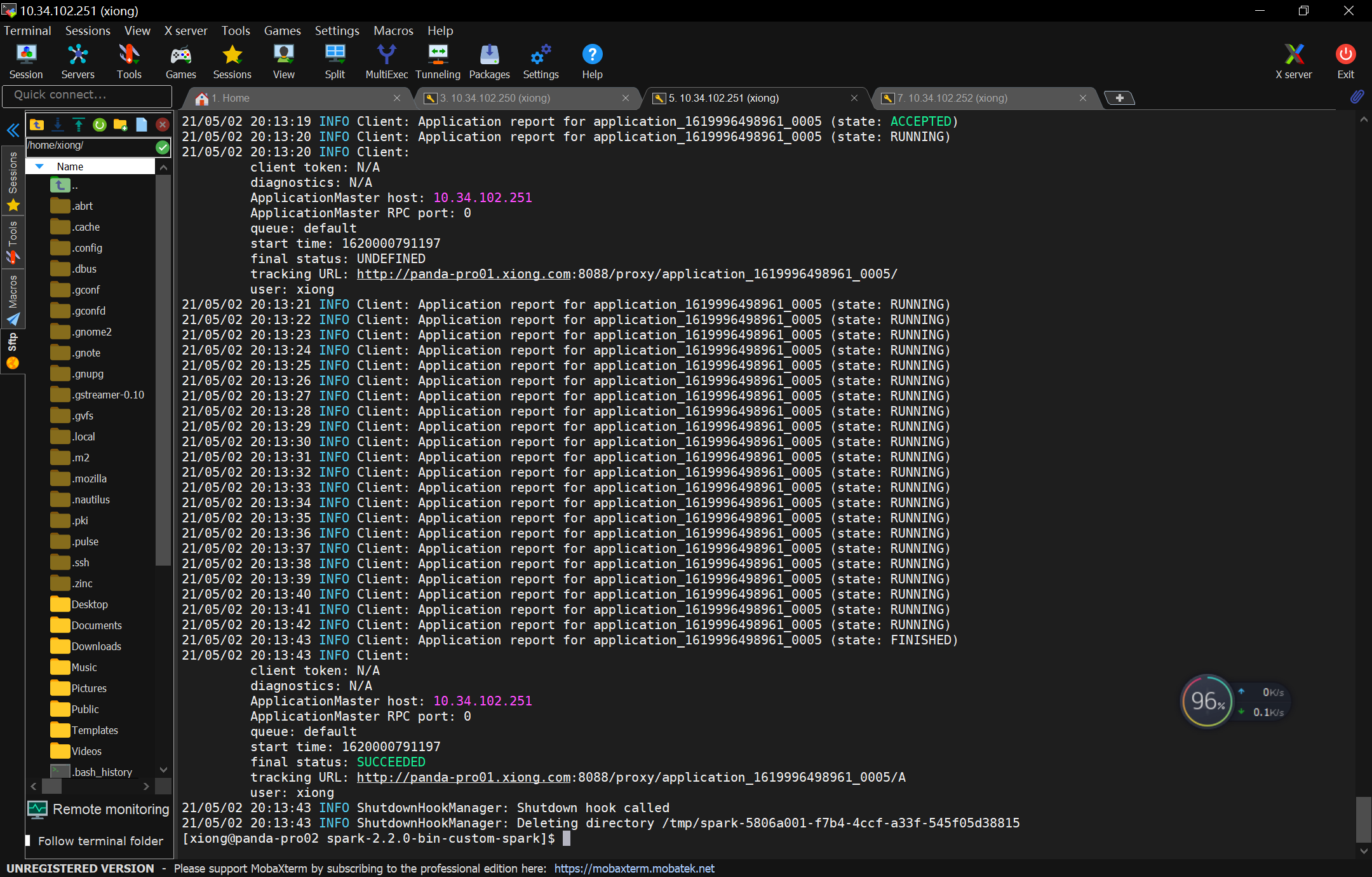The height and width of the screenshot is (877, 1372).
Task: Open the Sftp side tab
Action: [13, 351]
